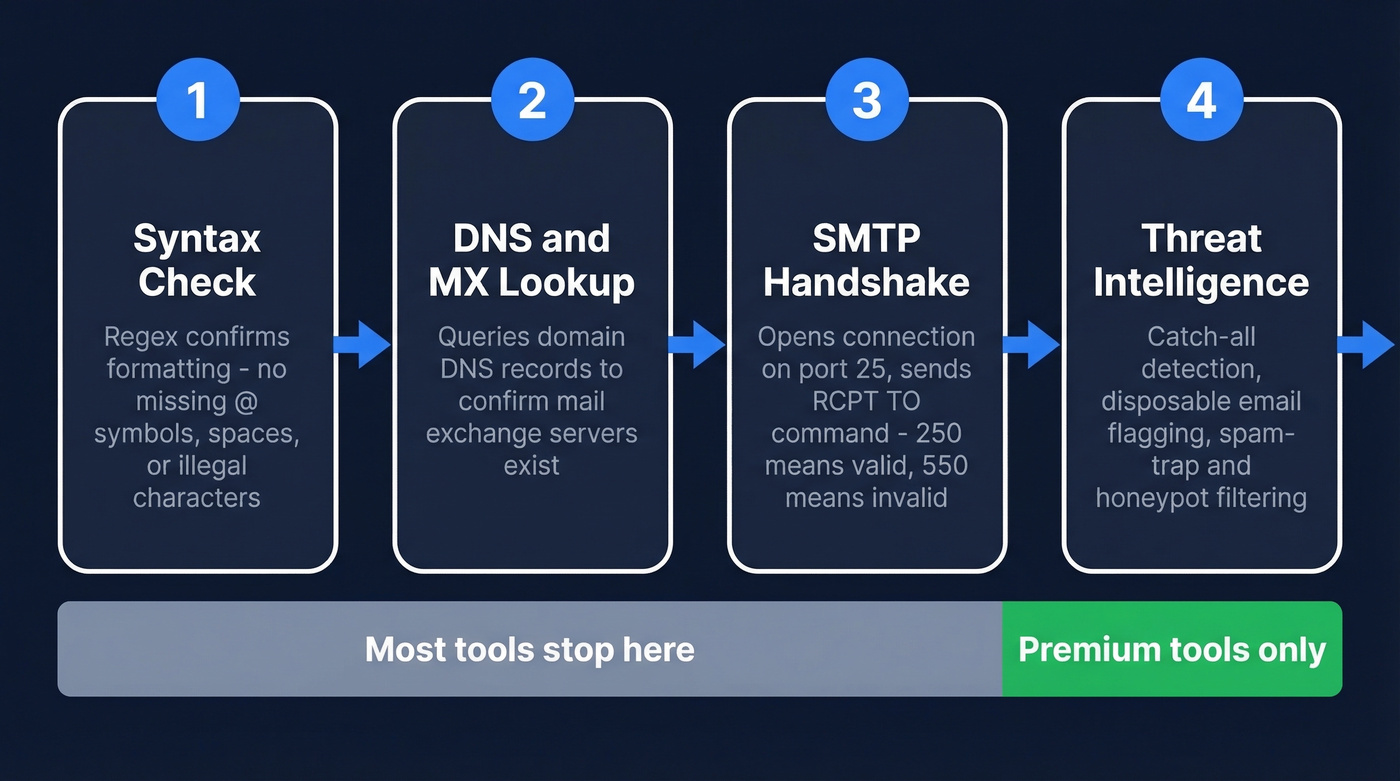Select the step 1 number badge
The width and height of the screenshot is (1400, 781).
coord(197,100)
